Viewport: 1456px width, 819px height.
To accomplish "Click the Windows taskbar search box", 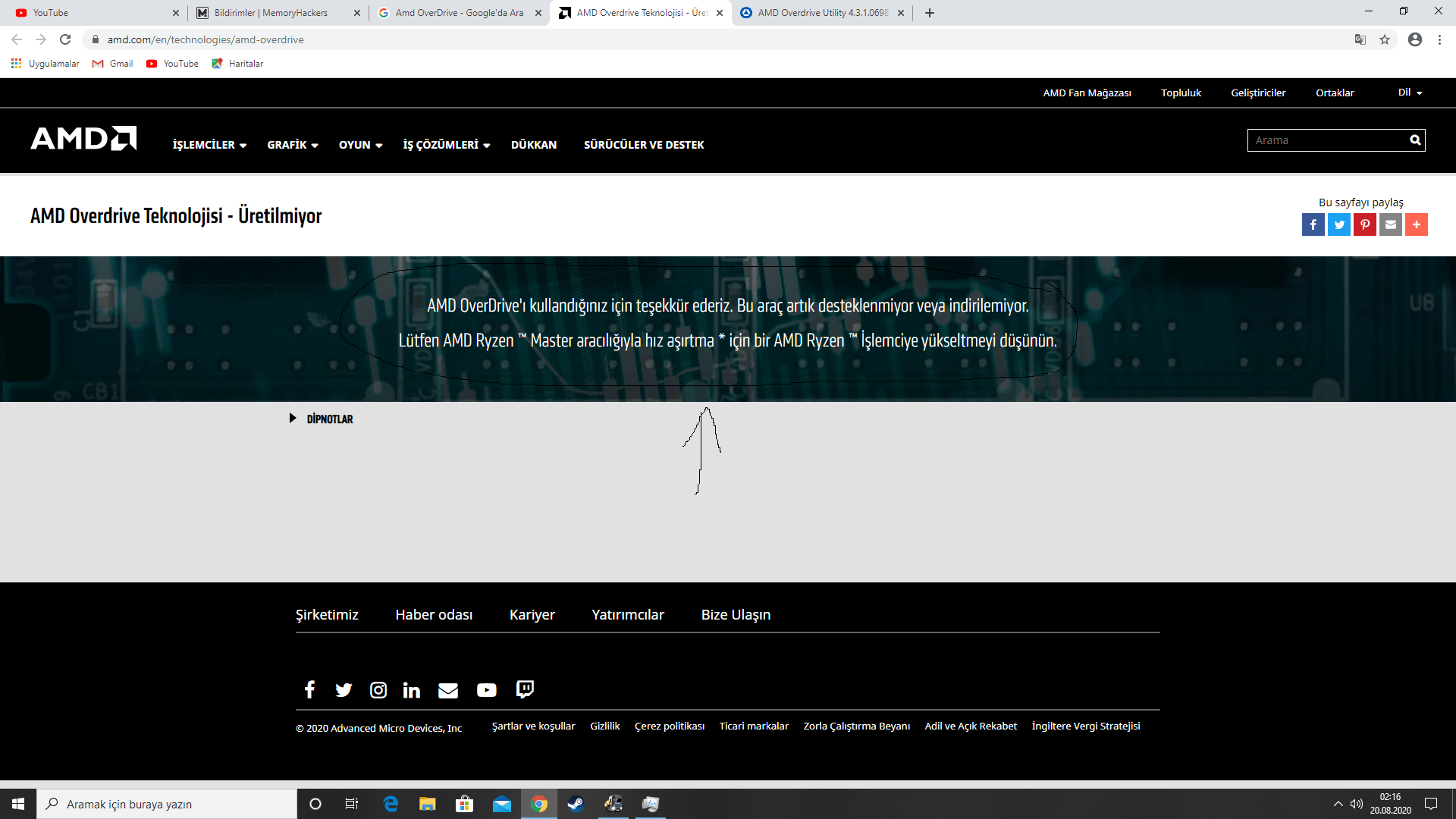I will click(167, 804).
